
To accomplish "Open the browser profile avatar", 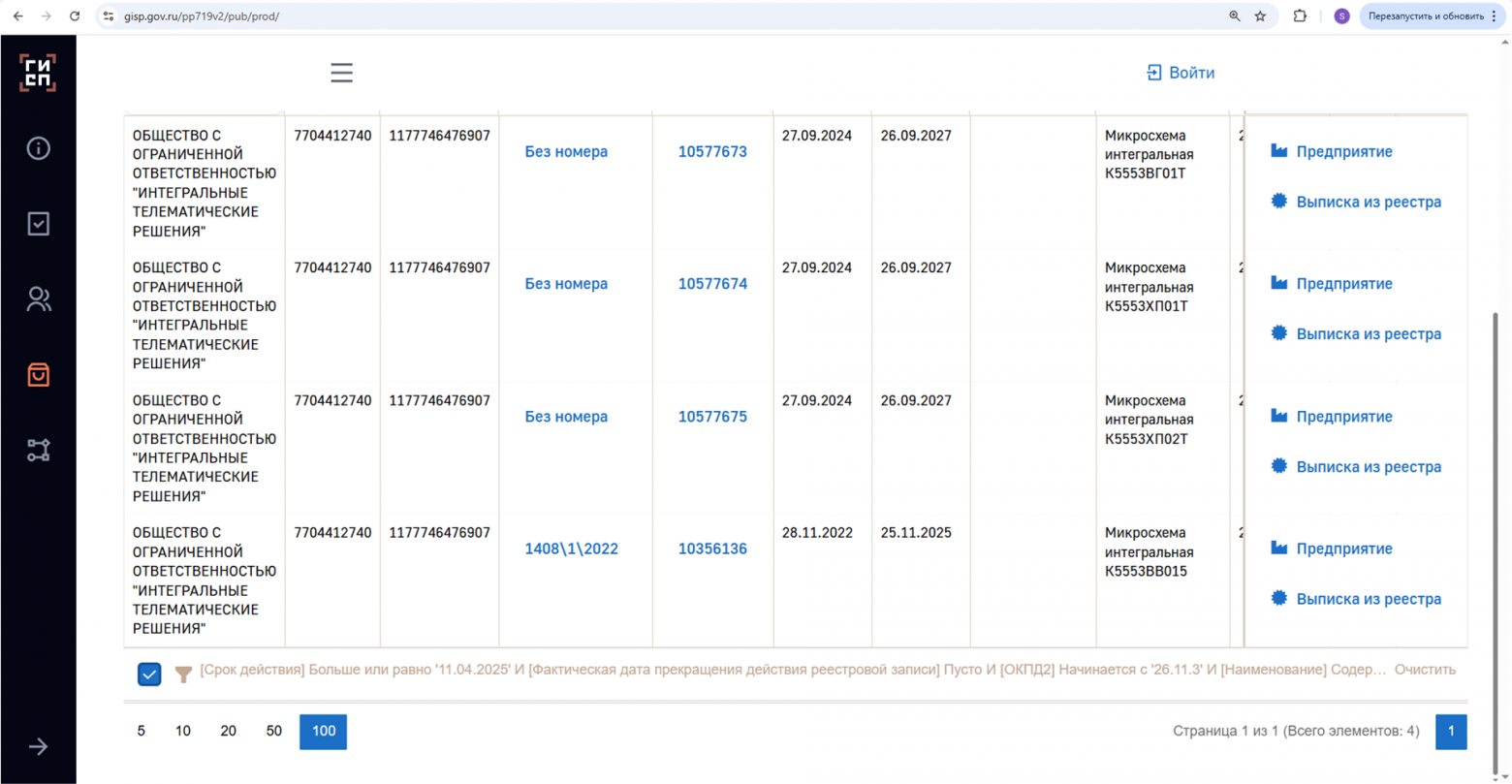I will pos(1341,16).
